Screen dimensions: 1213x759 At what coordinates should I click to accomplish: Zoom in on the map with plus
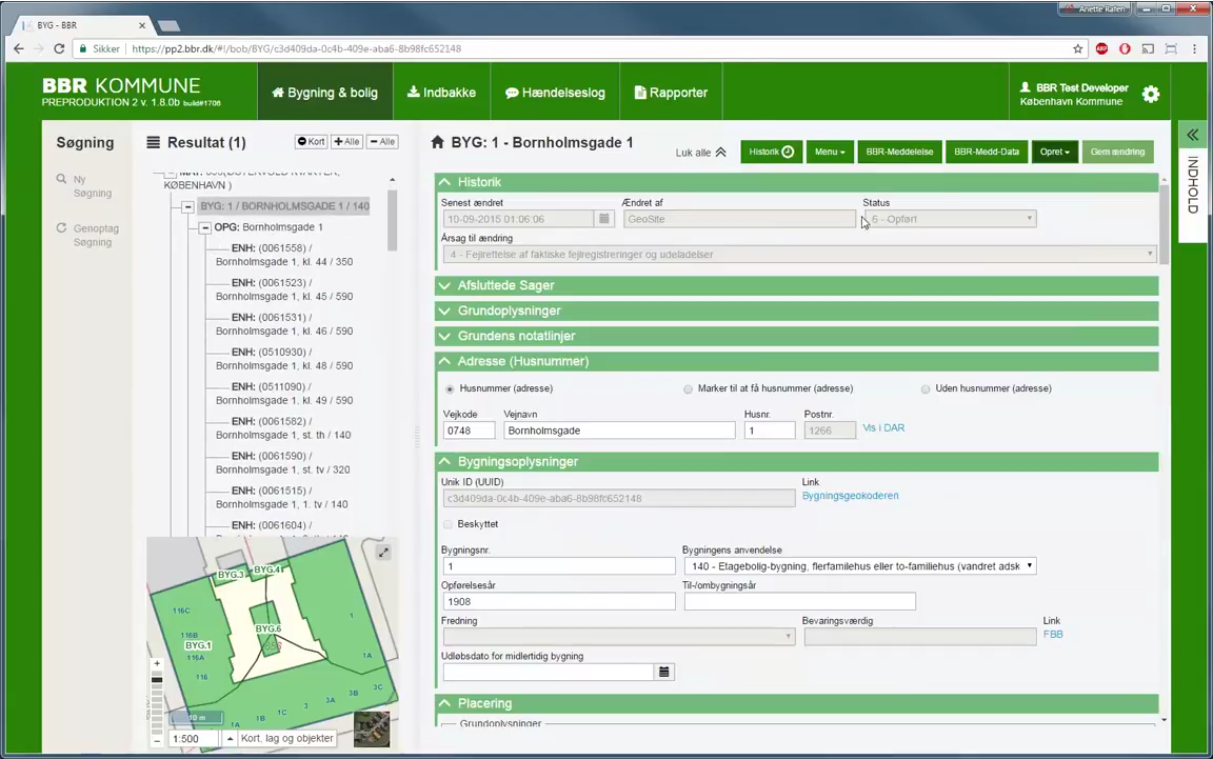[156, 663]
